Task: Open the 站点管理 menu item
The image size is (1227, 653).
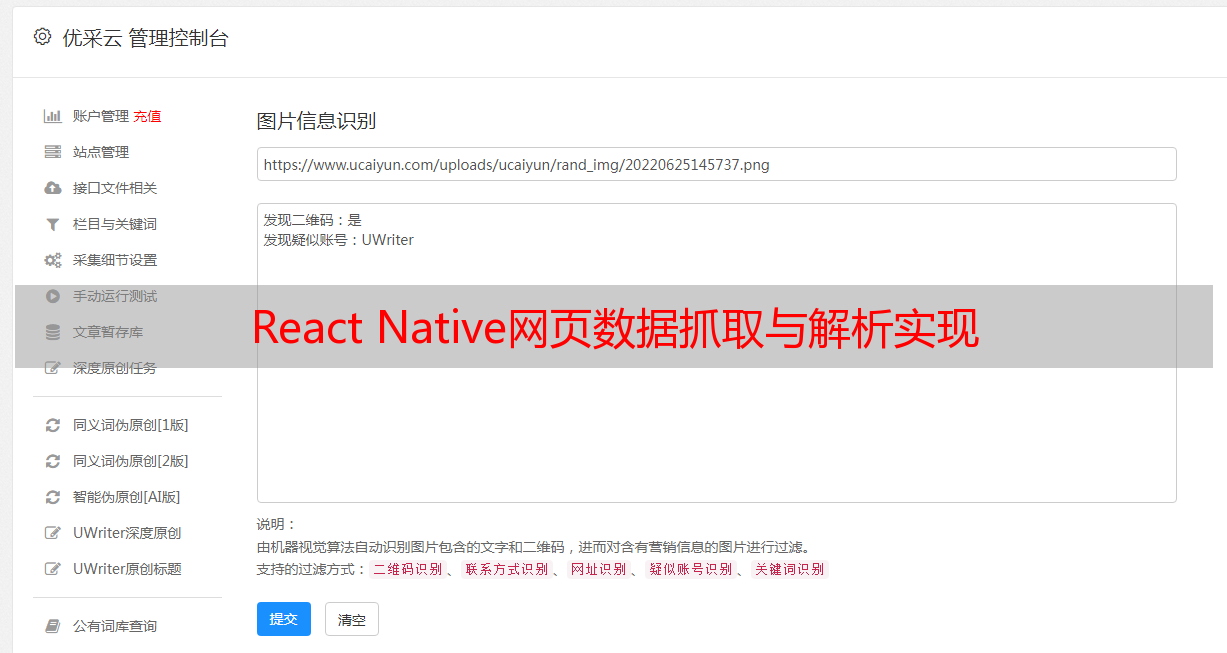Action: click(101, 152)
